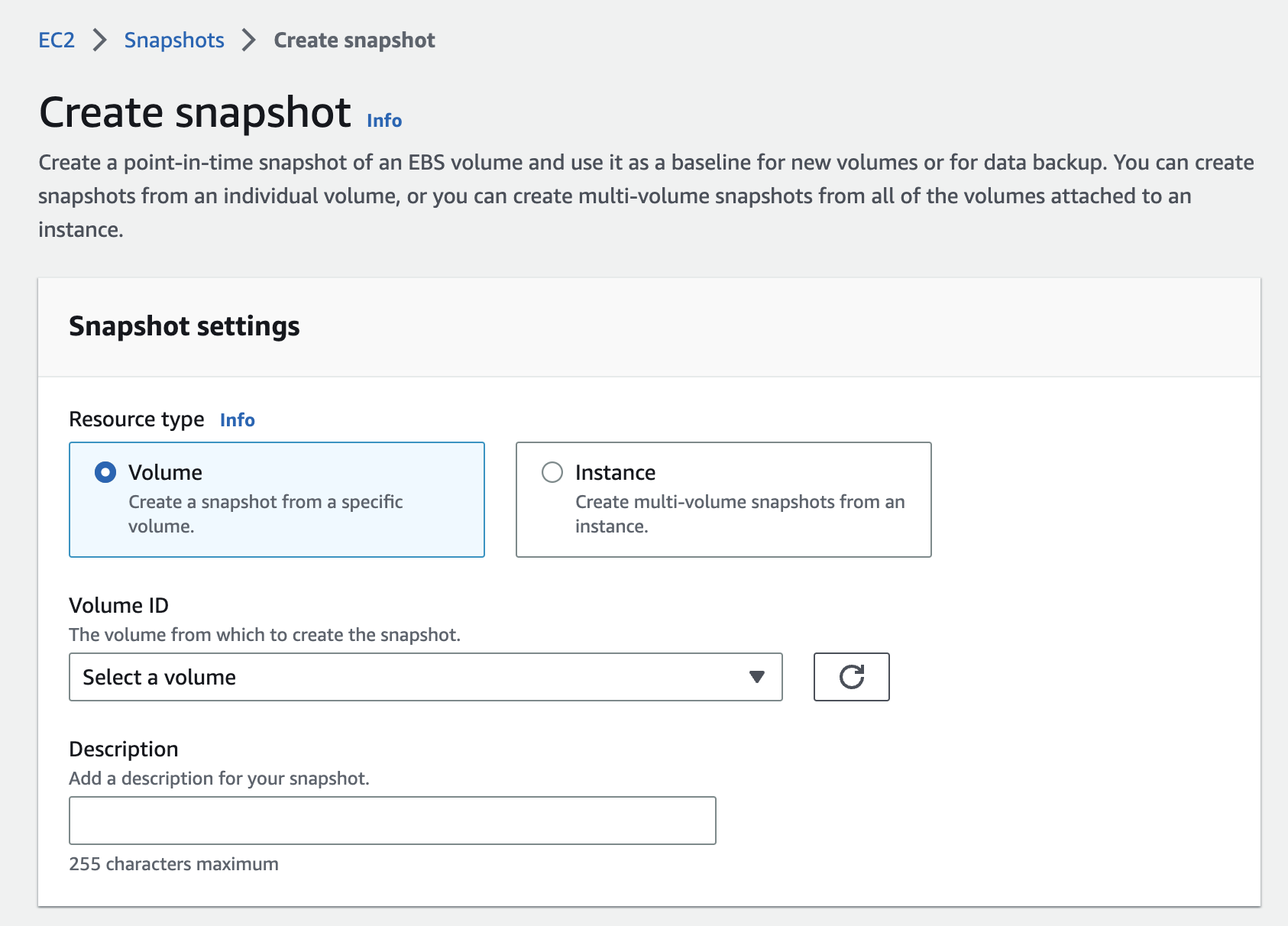Choose the Instance multi-volume snapshots description text

[739, 513]
